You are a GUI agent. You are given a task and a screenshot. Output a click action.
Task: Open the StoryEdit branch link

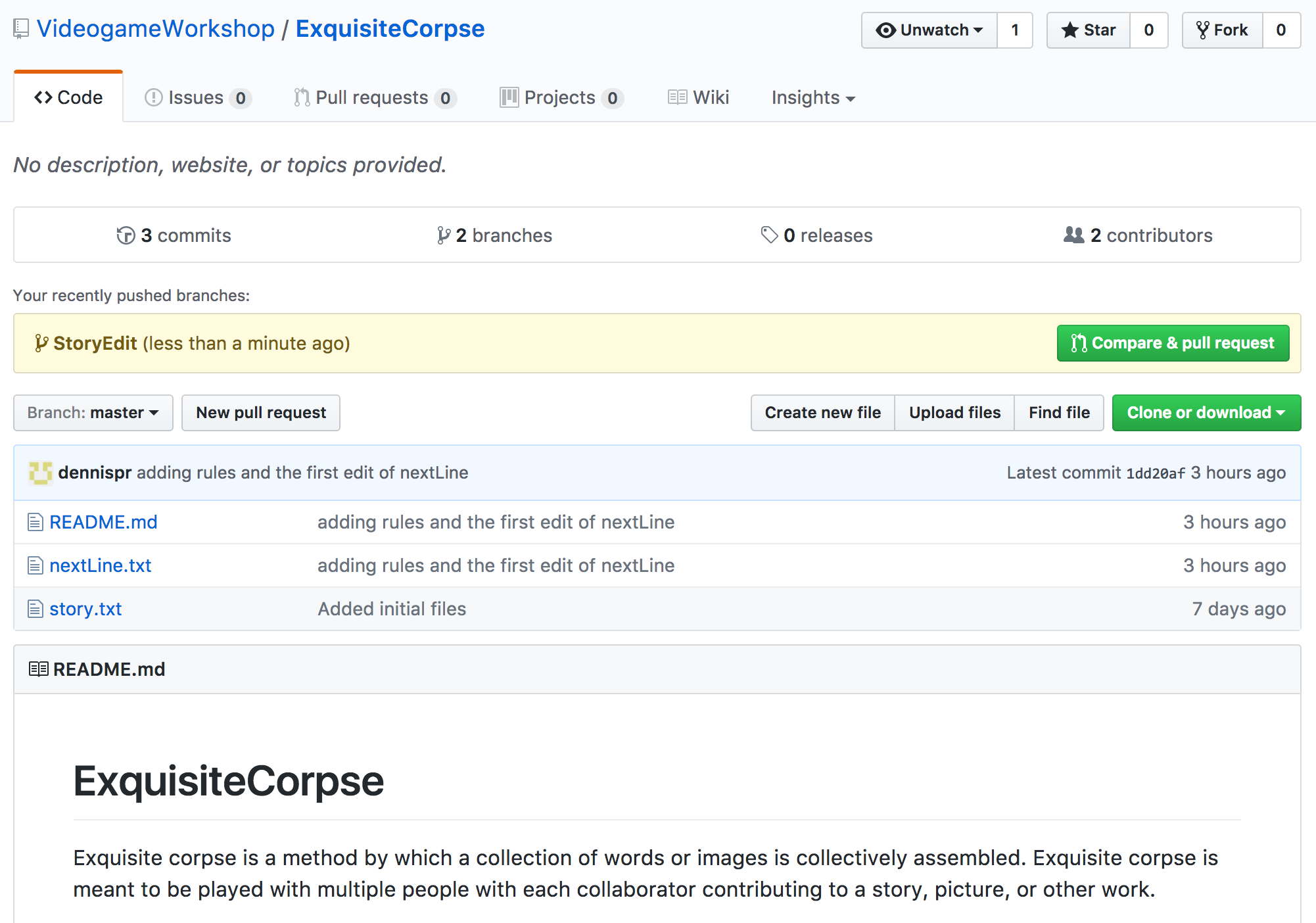pyautogui.click(x=95, y=343)
